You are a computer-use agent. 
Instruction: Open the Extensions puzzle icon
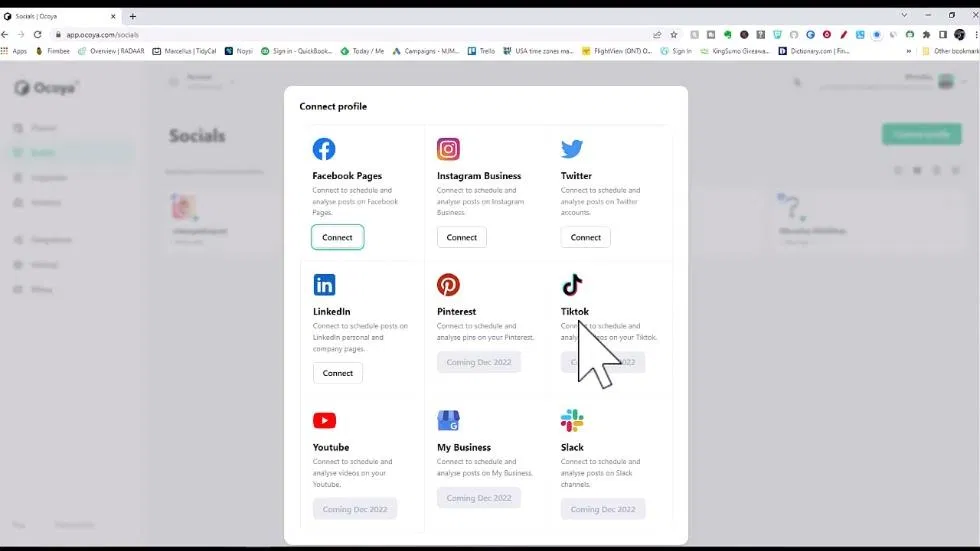pos(926,35)
